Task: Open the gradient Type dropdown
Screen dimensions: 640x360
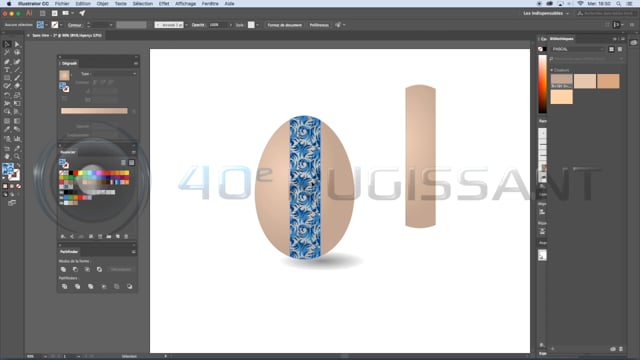Action: [114, 74]
